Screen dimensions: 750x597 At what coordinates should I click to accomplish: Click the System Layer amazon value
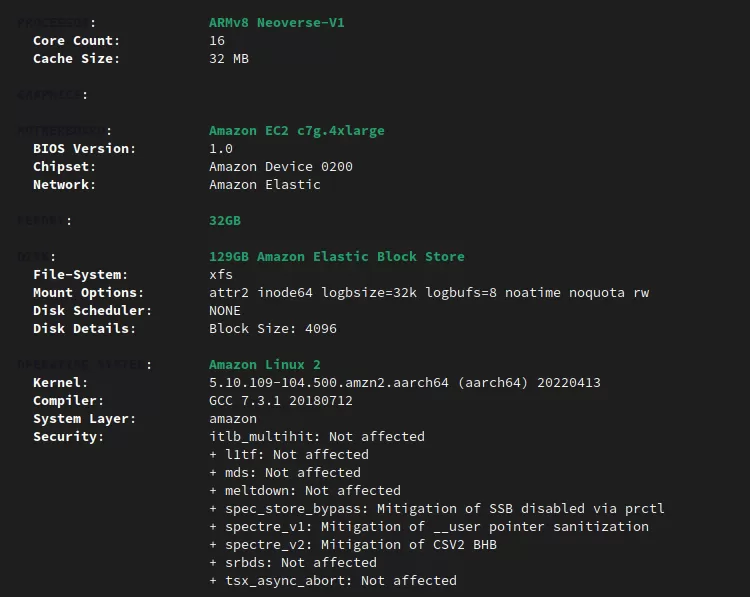click(233, 419)
